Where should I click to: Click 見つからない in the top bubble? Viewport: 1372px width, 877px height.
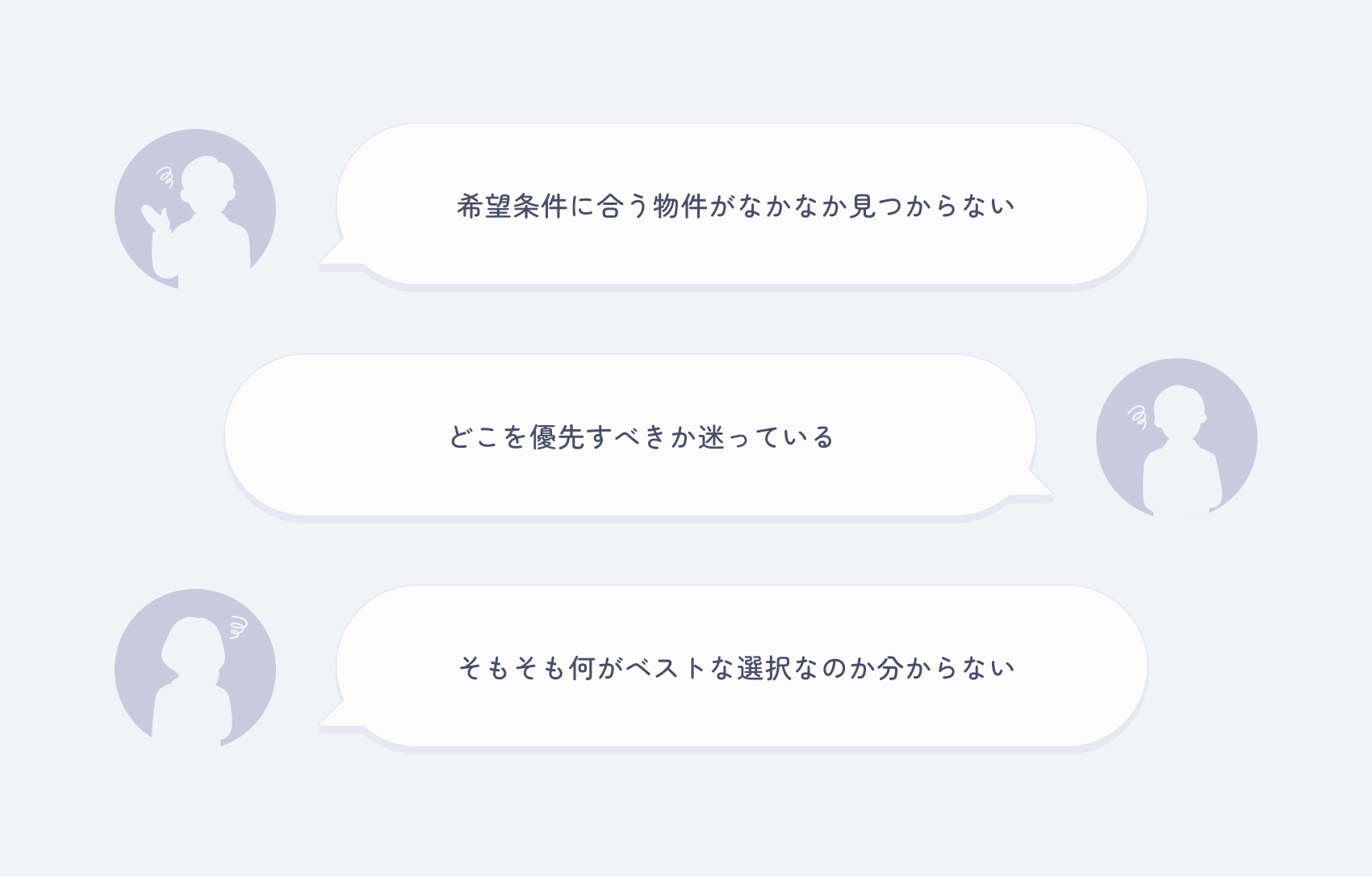(932, 207)
